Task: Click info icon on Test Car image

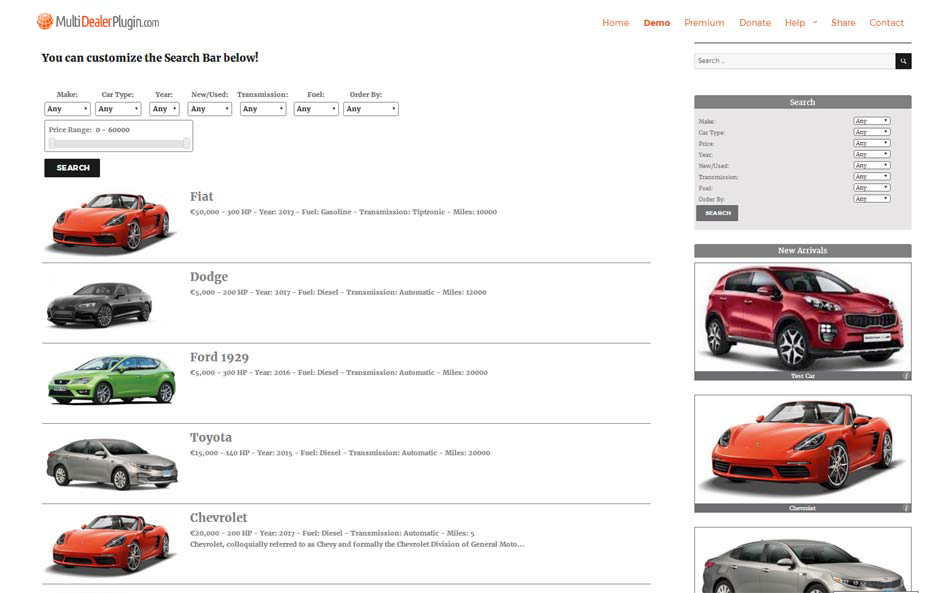Action: (906, 376)
